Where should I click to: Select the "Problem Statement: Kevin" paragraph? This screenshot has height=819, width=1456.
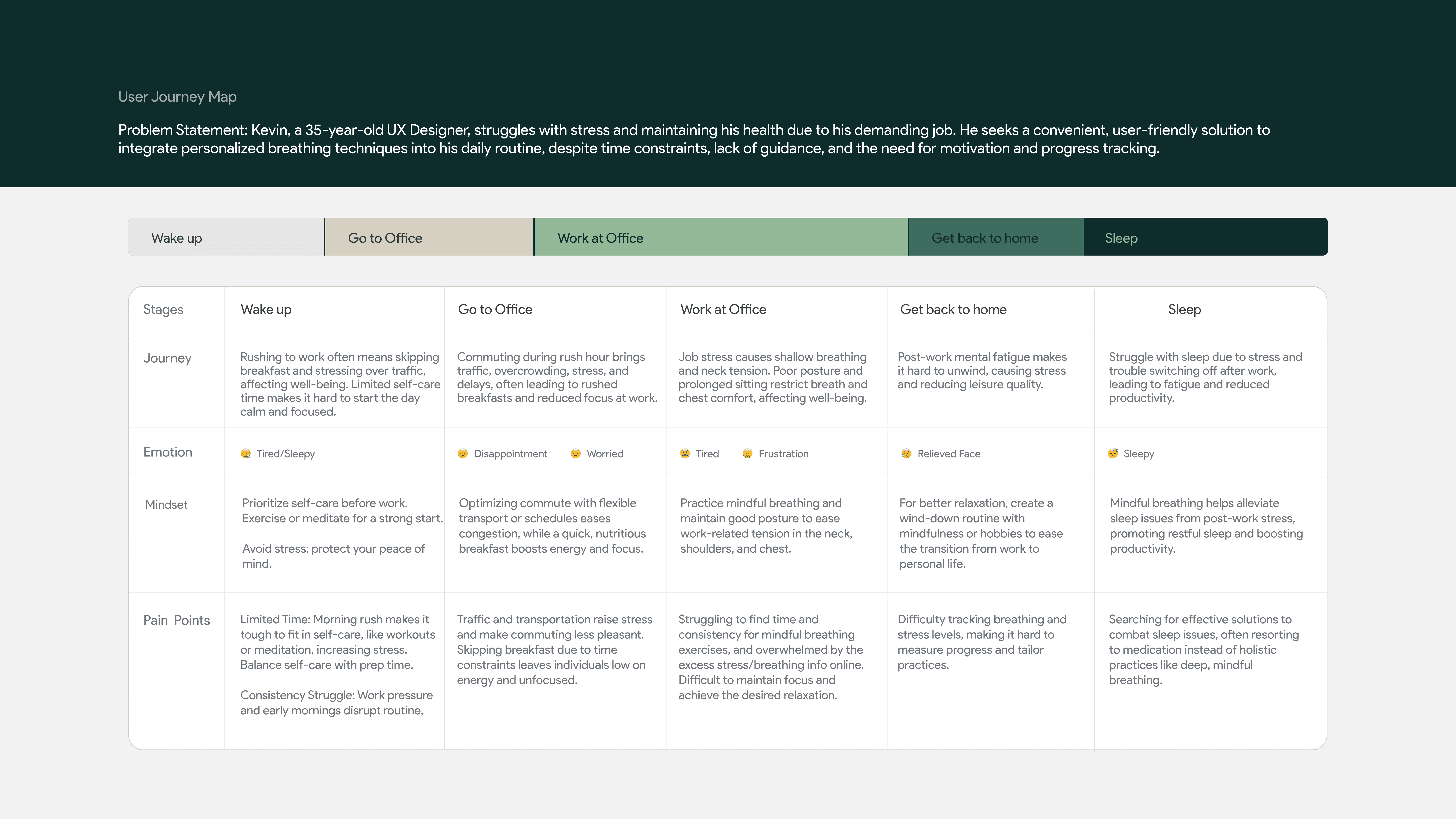694,139
